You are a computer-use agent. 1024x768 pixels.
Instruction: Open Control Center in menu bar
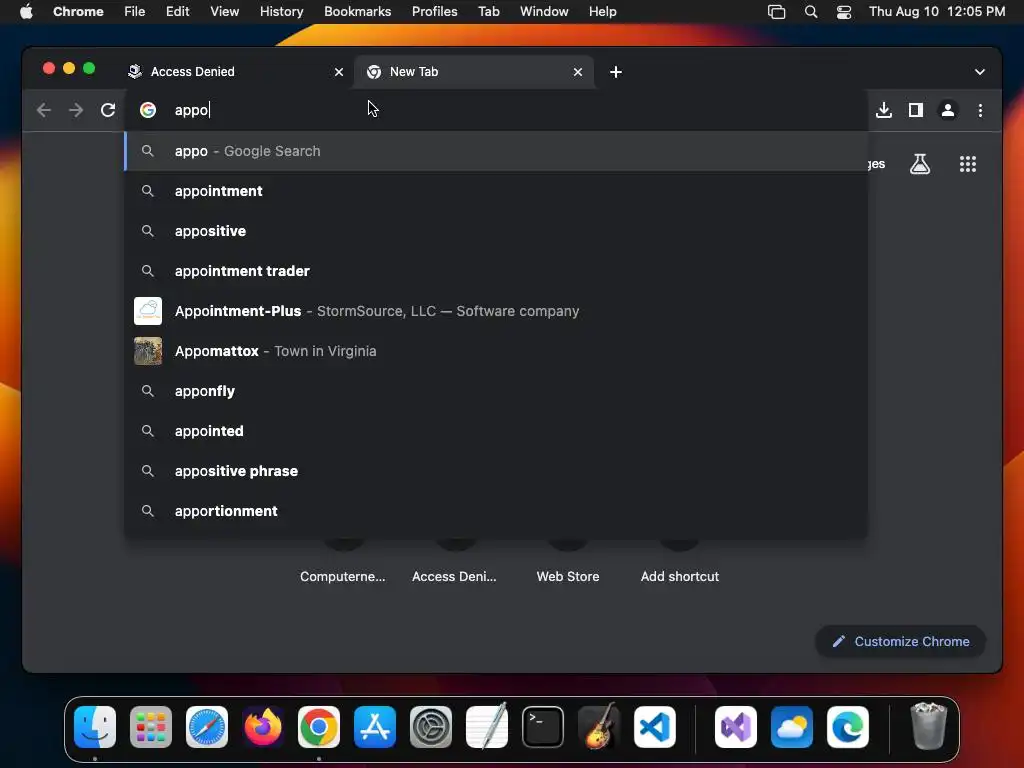click(x=844, y=11)
